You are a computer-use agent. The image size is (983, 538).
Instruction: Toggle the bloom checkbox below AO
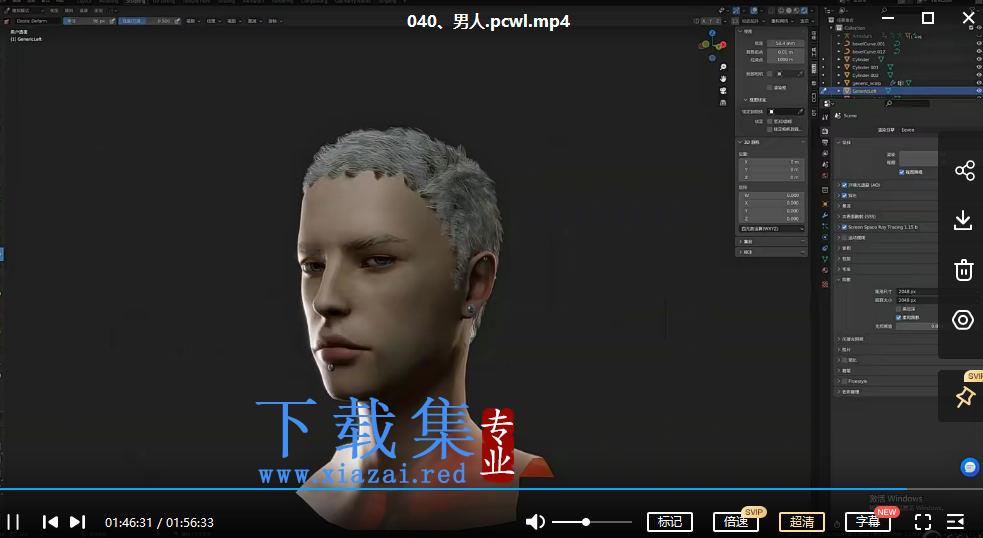click(844, 196)
